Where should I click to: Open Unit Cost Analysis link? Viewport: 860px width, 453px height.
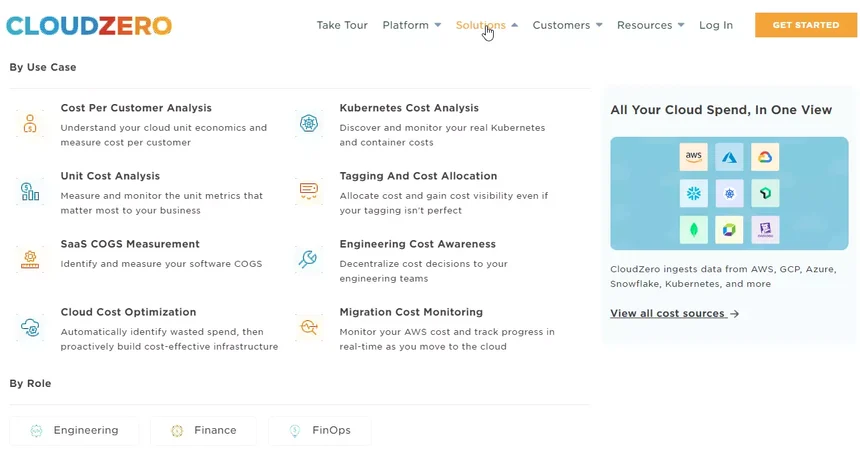tap(110, 176)
